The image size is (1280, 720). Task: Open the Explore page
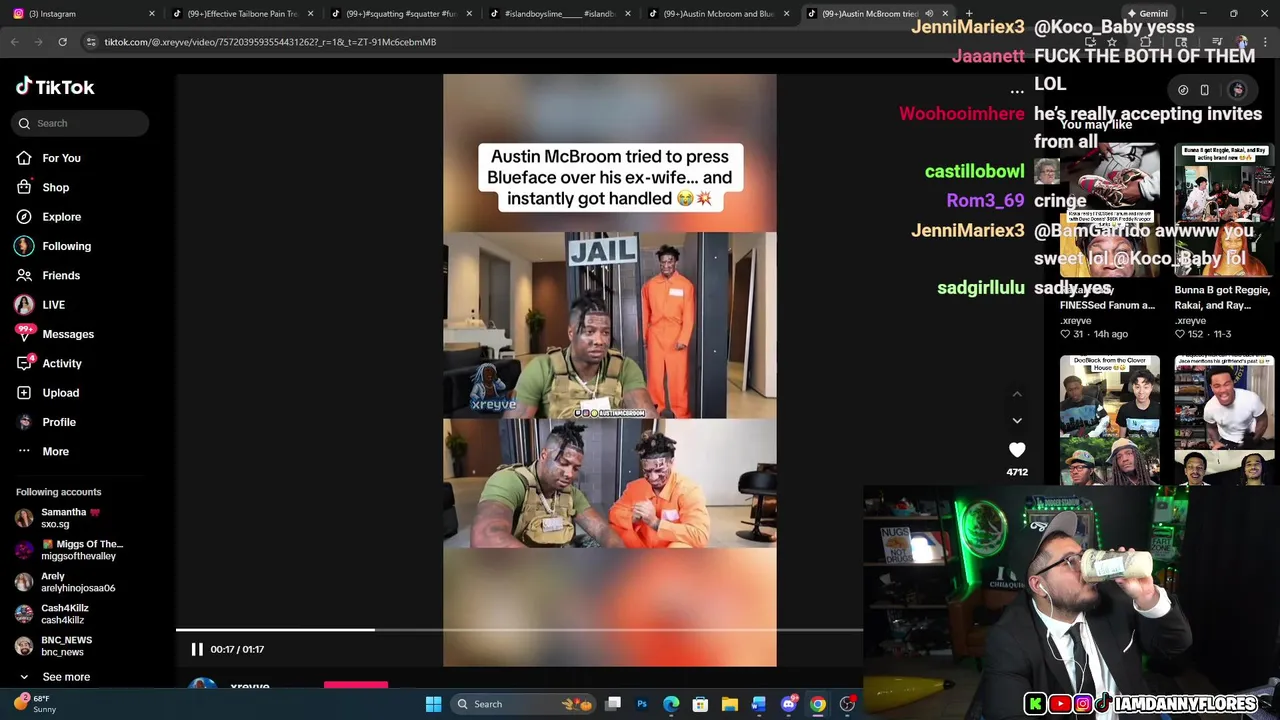(x=61, y=217)
